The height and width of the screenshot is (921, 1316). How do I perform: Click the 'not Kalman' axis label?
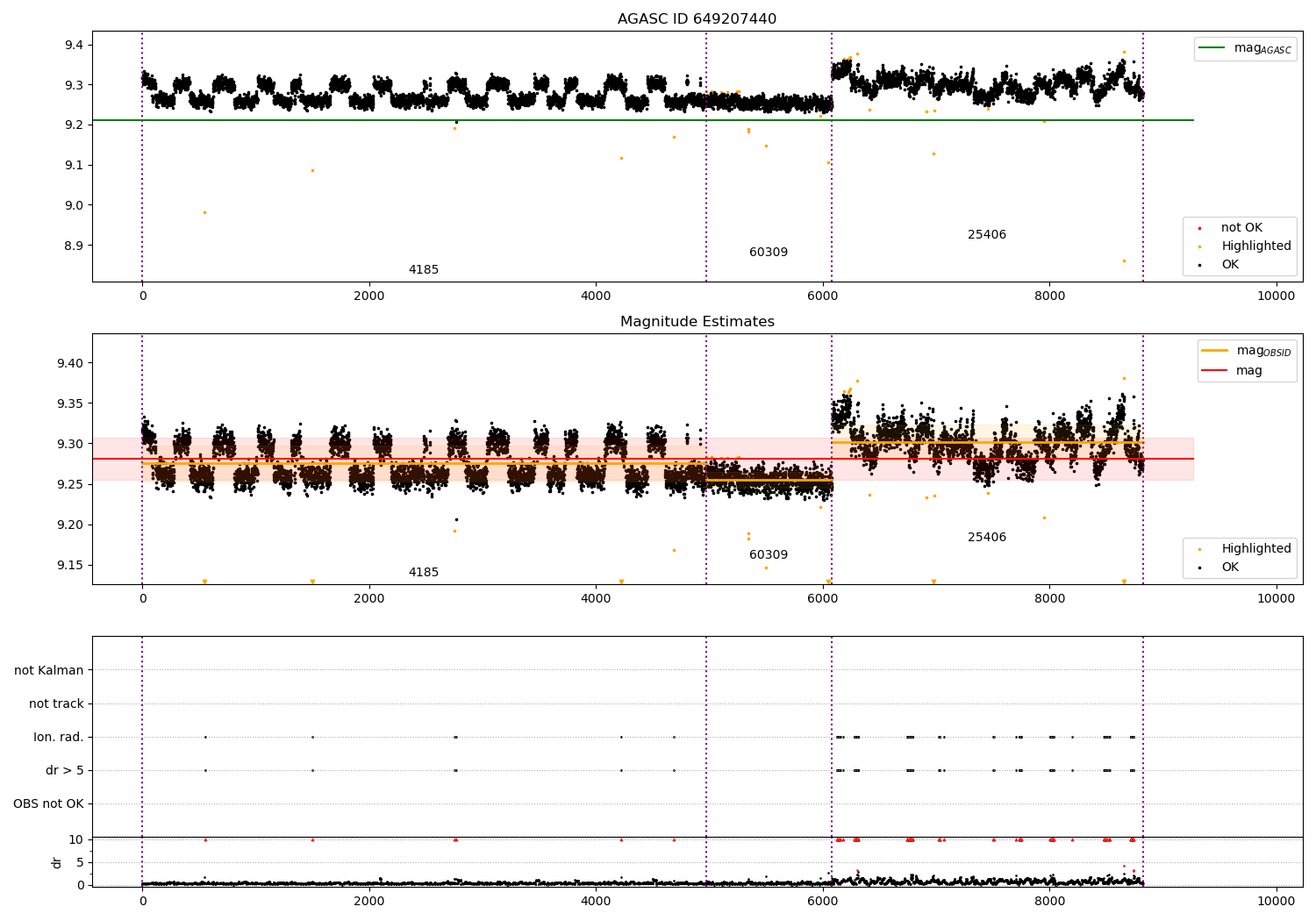[49, 671]
